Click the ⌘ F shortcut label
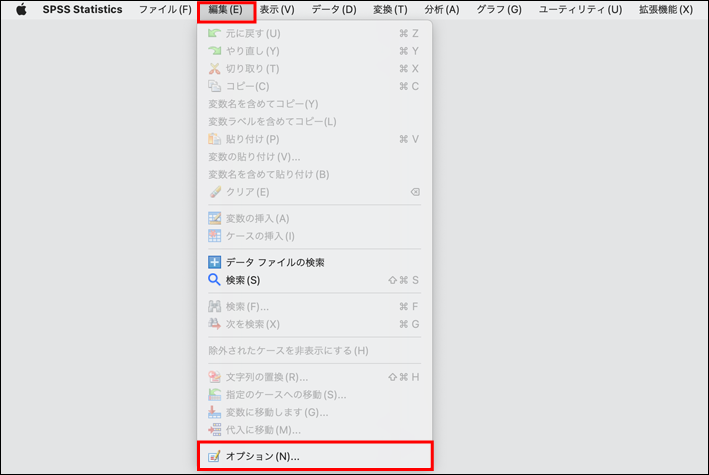The image size is (709, 475). pos(409,307)
